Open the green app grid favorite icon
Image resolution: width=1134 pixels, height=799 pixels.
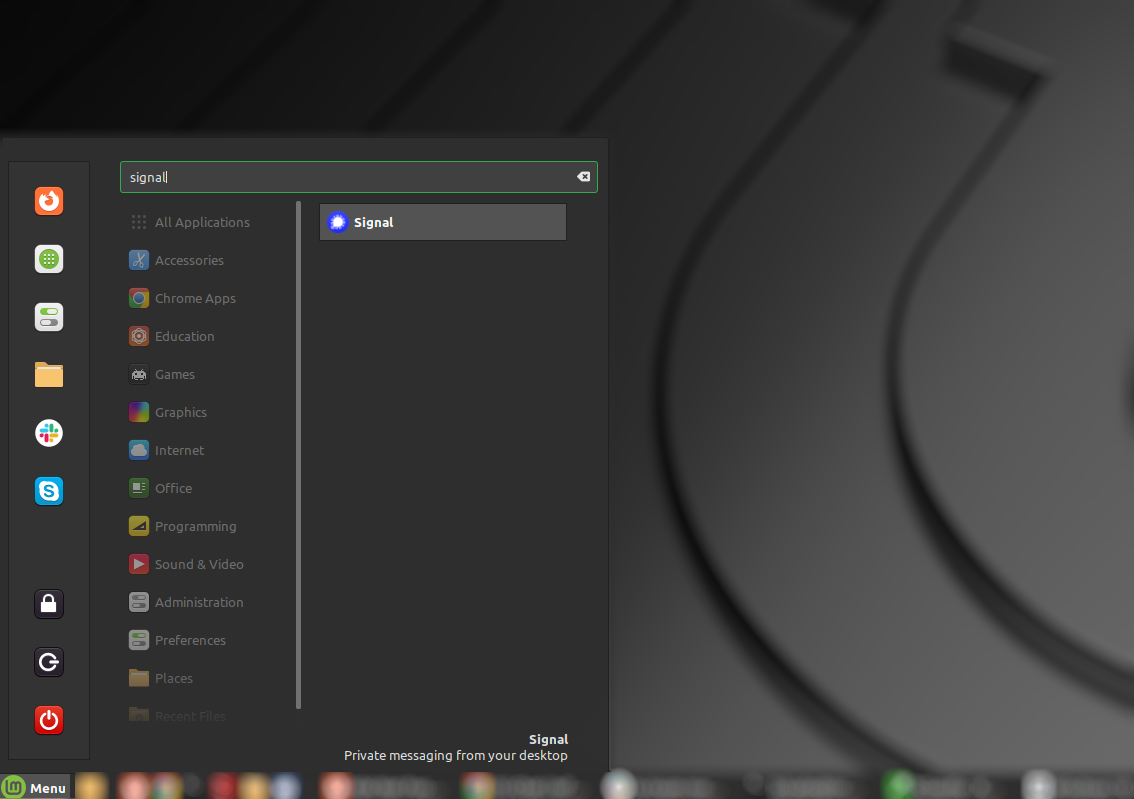point(49,259)
